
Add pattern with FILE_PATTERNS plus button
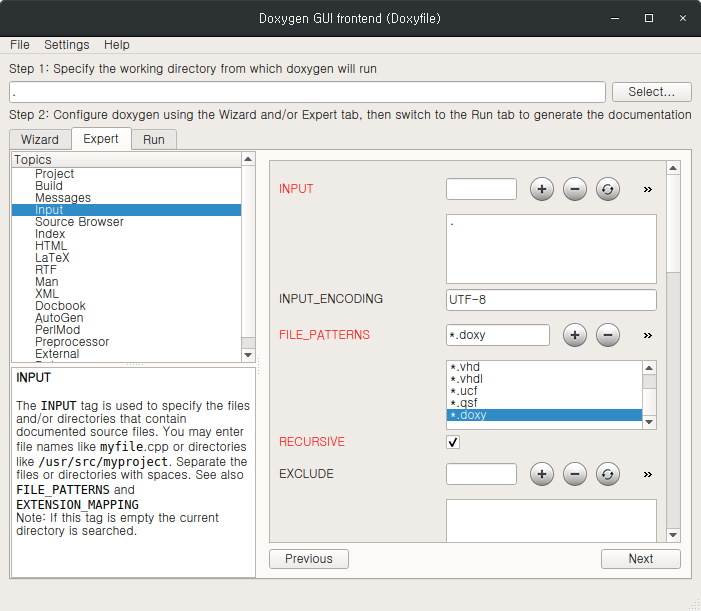pos(575,335)
